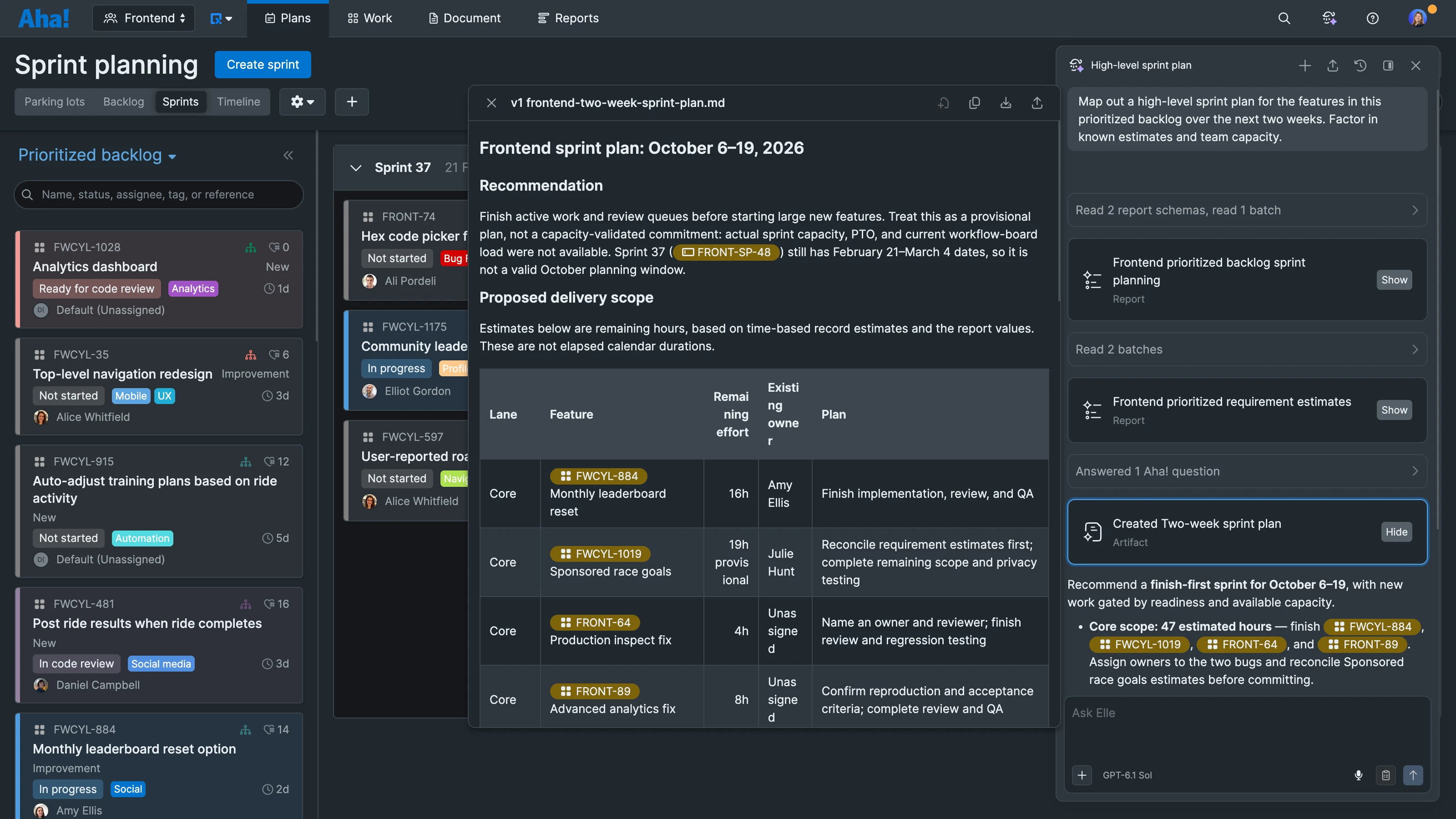The width and height of the screenshot is (1456, 819).
Task: Click the microphone icon in Ask Elle
Action: [x=1359, y=775]
